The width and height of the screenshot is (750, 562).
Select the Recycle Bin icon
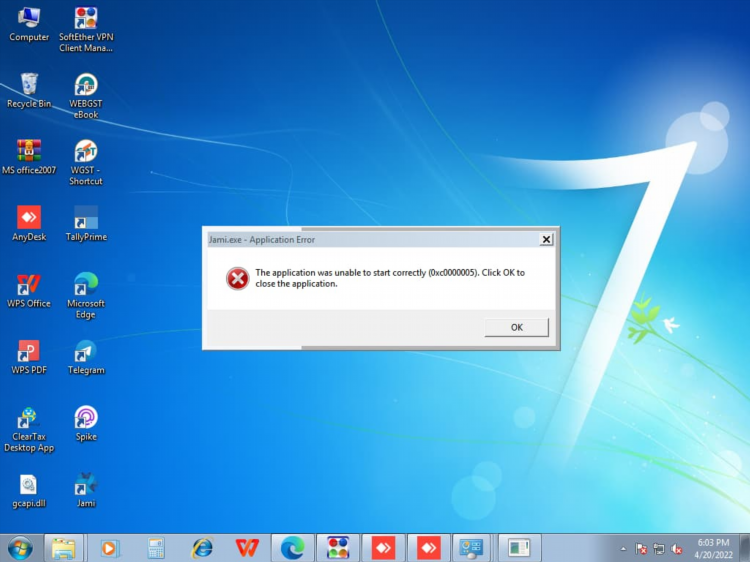[29, 91]
